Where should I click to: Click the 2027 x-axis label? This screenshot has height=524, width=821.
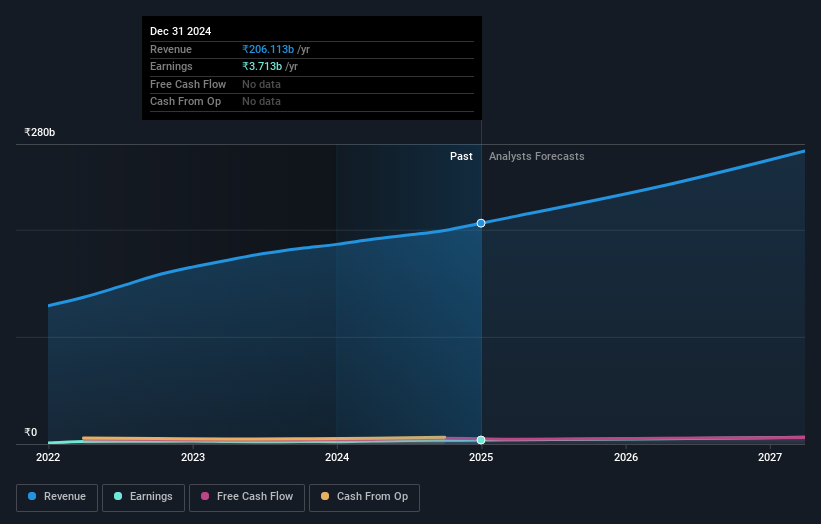point(770,458)
